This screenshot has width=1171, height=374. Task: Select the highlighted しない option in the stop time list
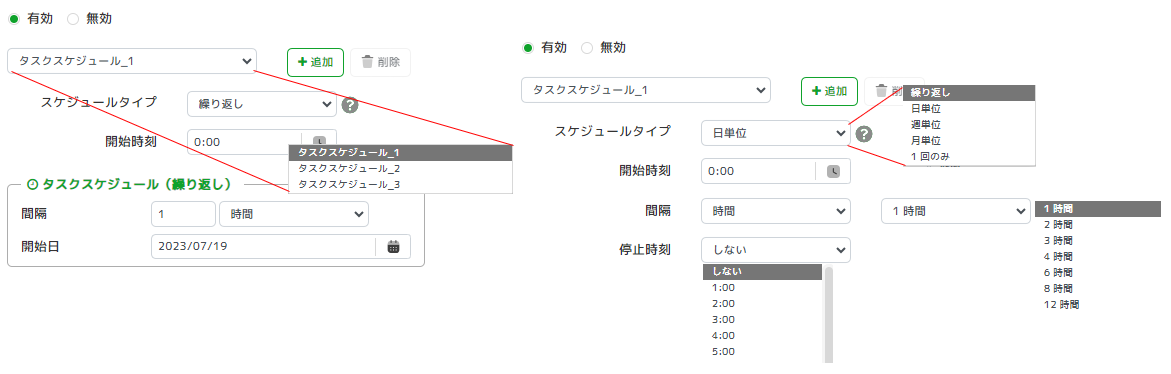[762, 272]
